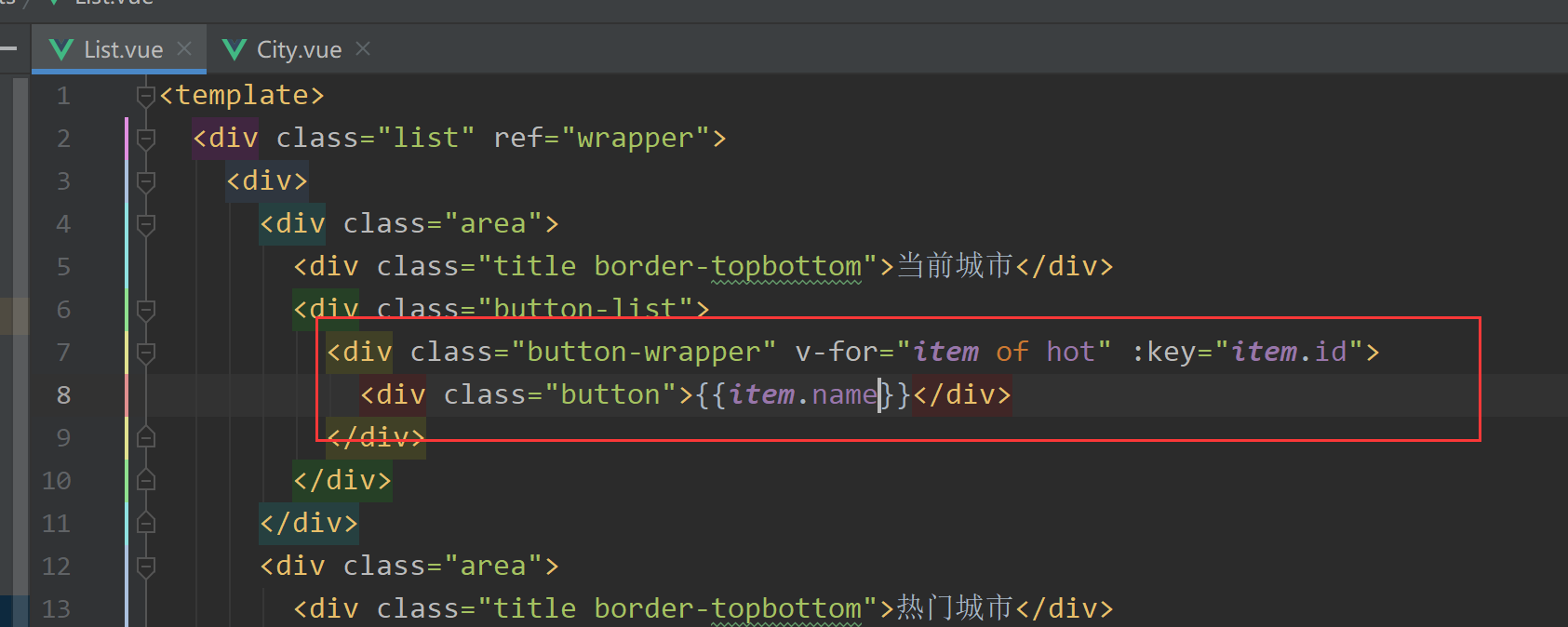Image resolution: width=1568 pixels, height=627 pixels.
Task: Click the {{item.name}} expression on line 8
Action: tap(803, 394)
